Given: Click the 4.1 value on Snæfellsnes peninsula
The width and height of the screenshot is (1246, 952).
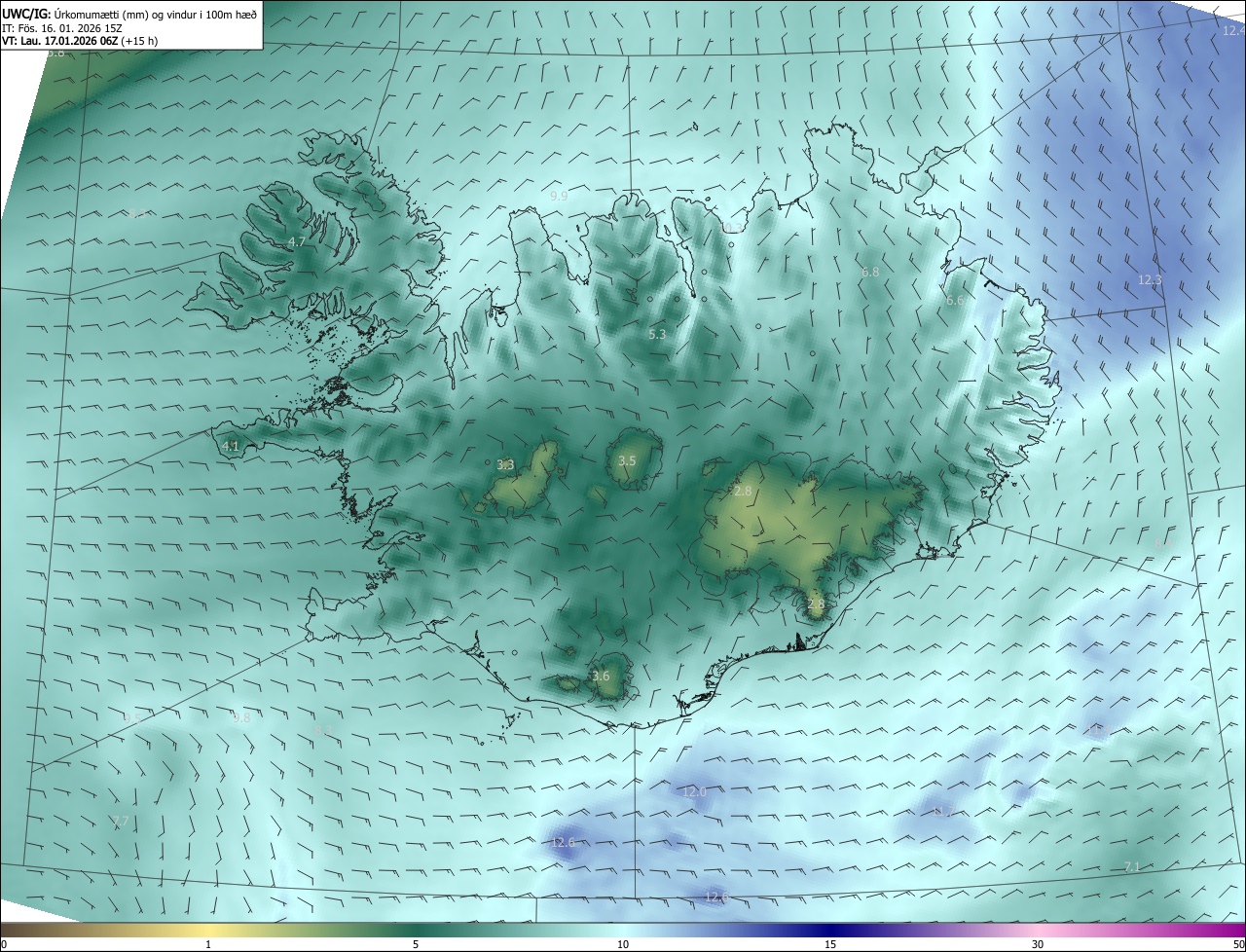Looking at the screenshot, I should [x=231, y=447].
